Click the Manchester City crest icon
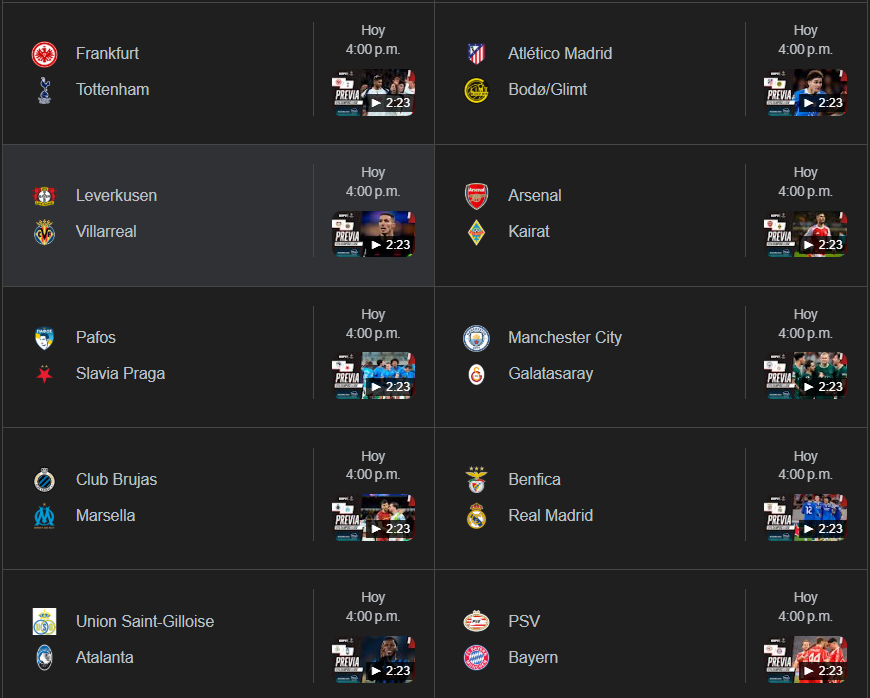This screenshot has height=698, width=870. tap(476, 338)
